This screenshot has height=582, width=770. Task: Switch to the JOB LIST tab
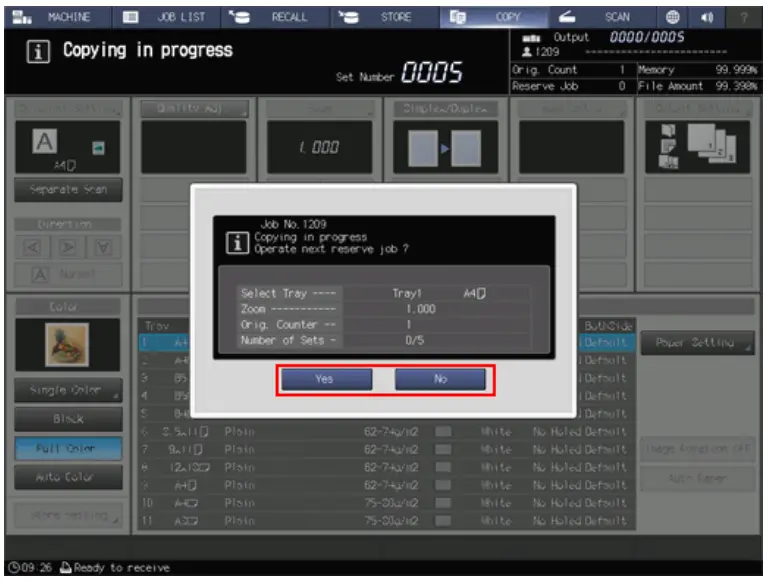click(x=166, y=17)
